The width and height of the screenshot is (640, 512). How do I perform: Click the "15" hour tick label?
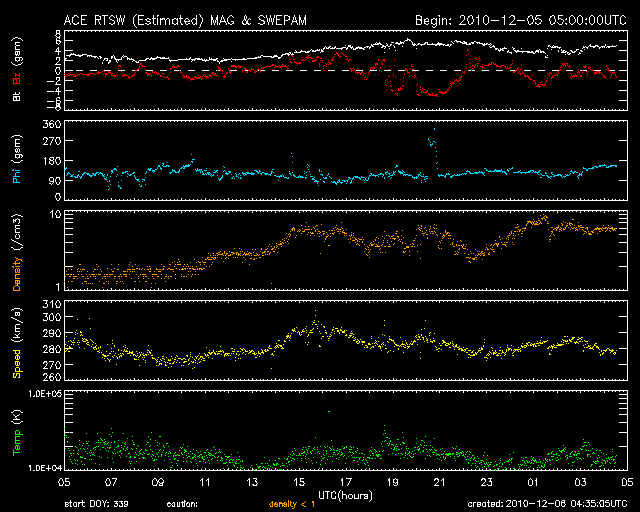tap(299, 482)
